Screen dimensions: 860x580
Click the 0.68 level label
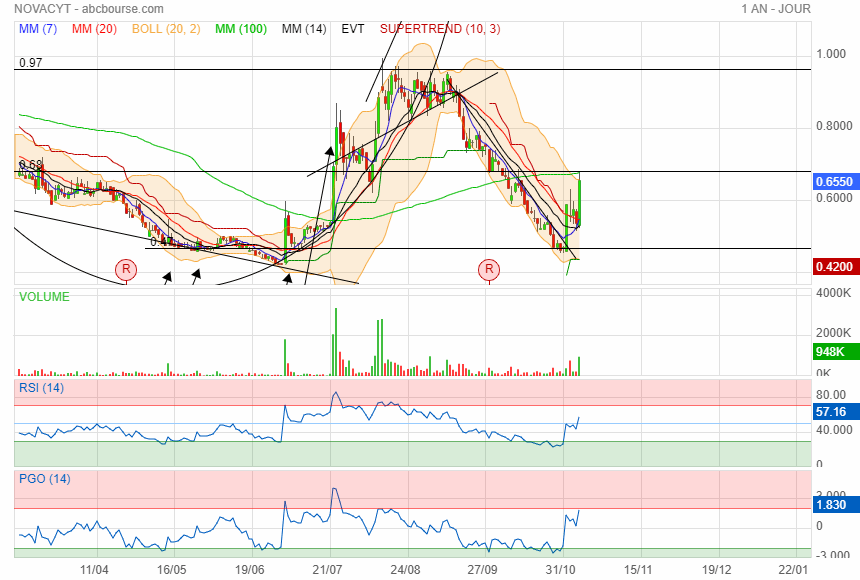coord(31,165)
